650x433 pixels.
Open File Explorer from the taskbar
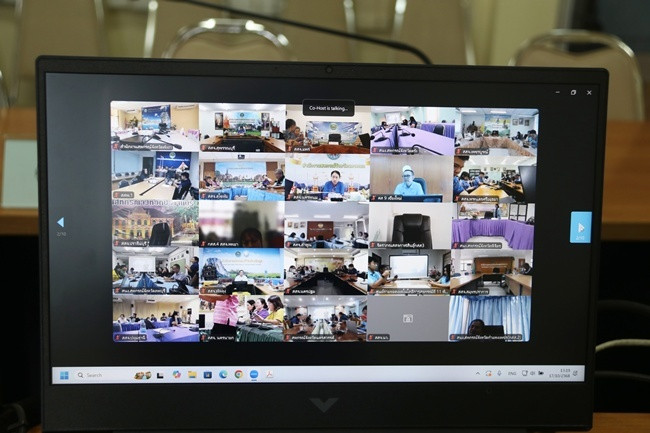pyautogui.click(x=192, y=375)
